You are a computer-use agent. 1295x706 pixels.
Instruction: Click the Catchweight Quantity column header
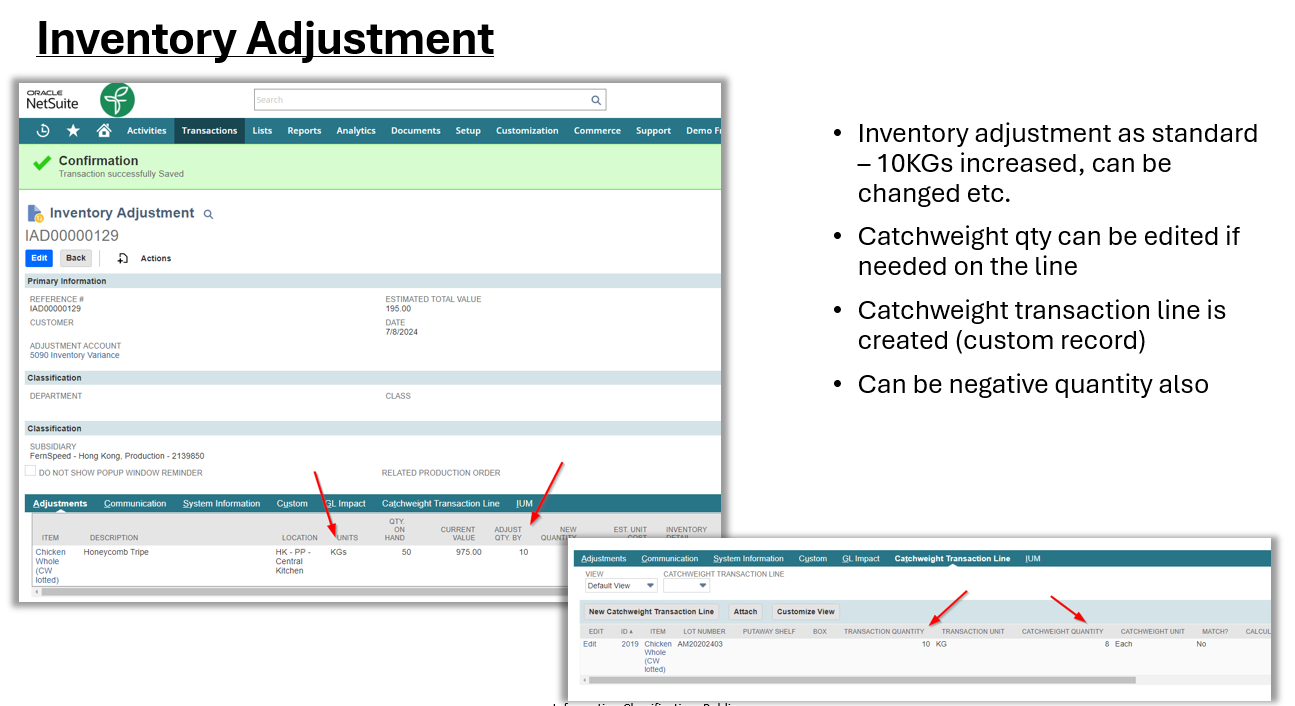click(1062, 631)
